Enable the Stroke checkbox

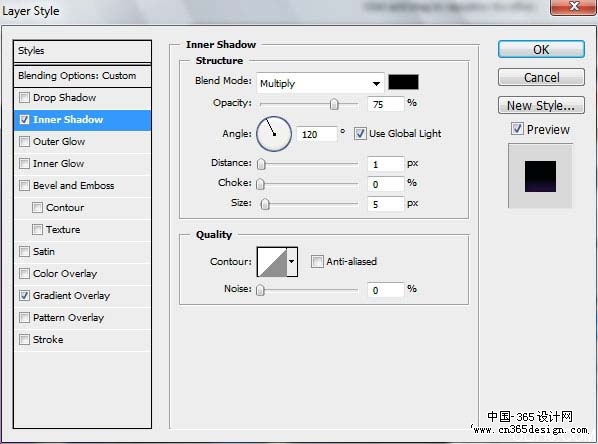[x=24, y=339]
